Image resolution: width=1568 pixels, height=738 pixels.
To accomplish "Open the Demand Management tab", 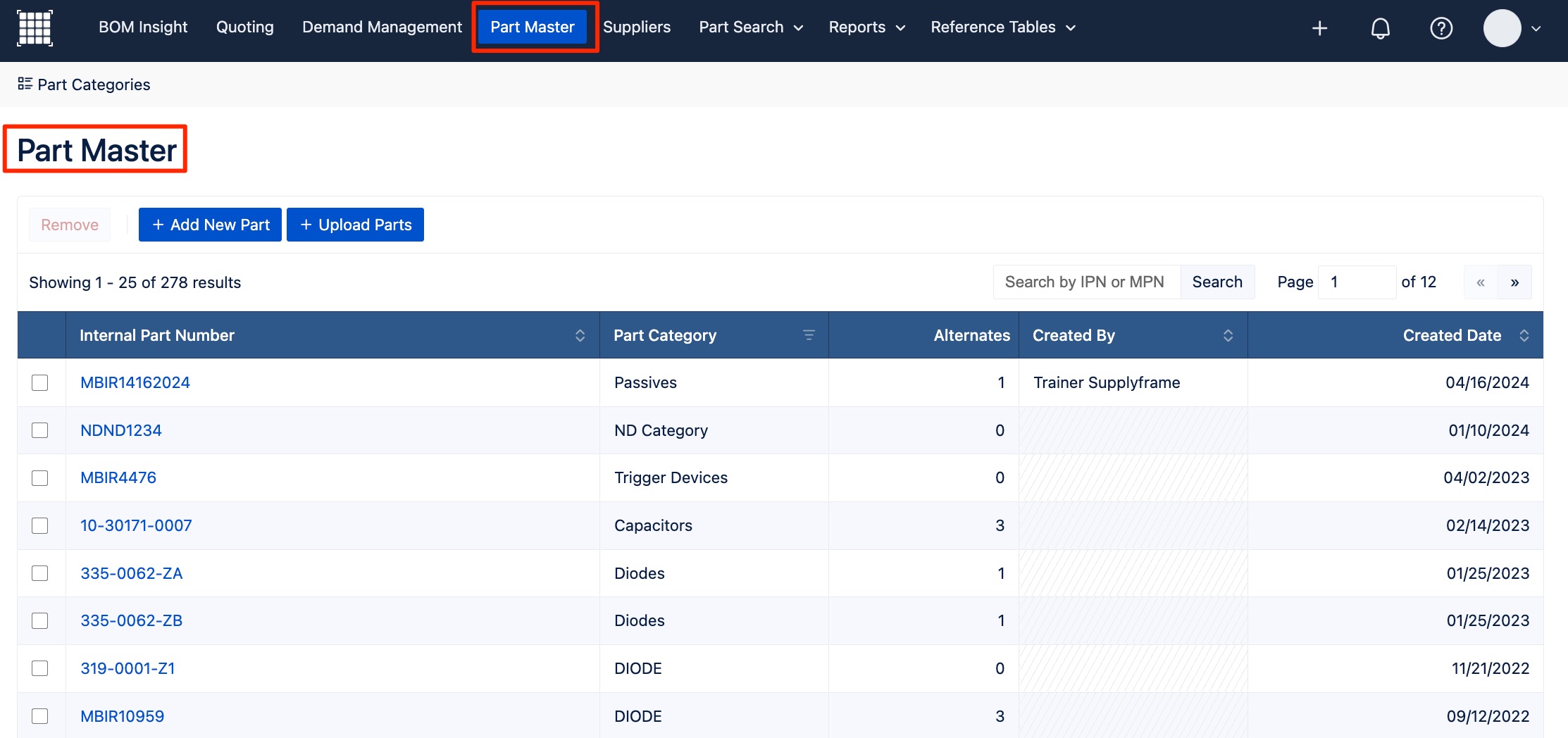I will [x=382, y=27].
